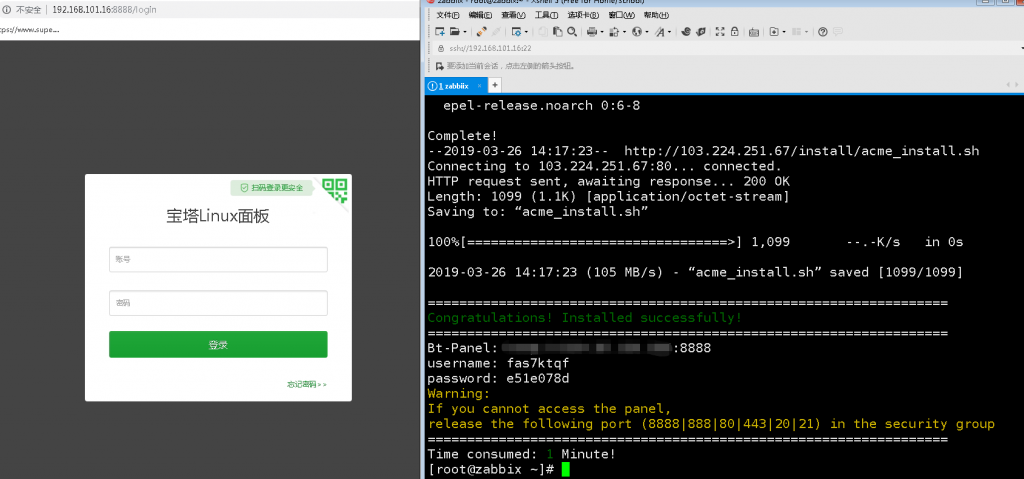The image size is (1024, 479).
Task: Click the 账号 username field
Action: tap(218, 259)
